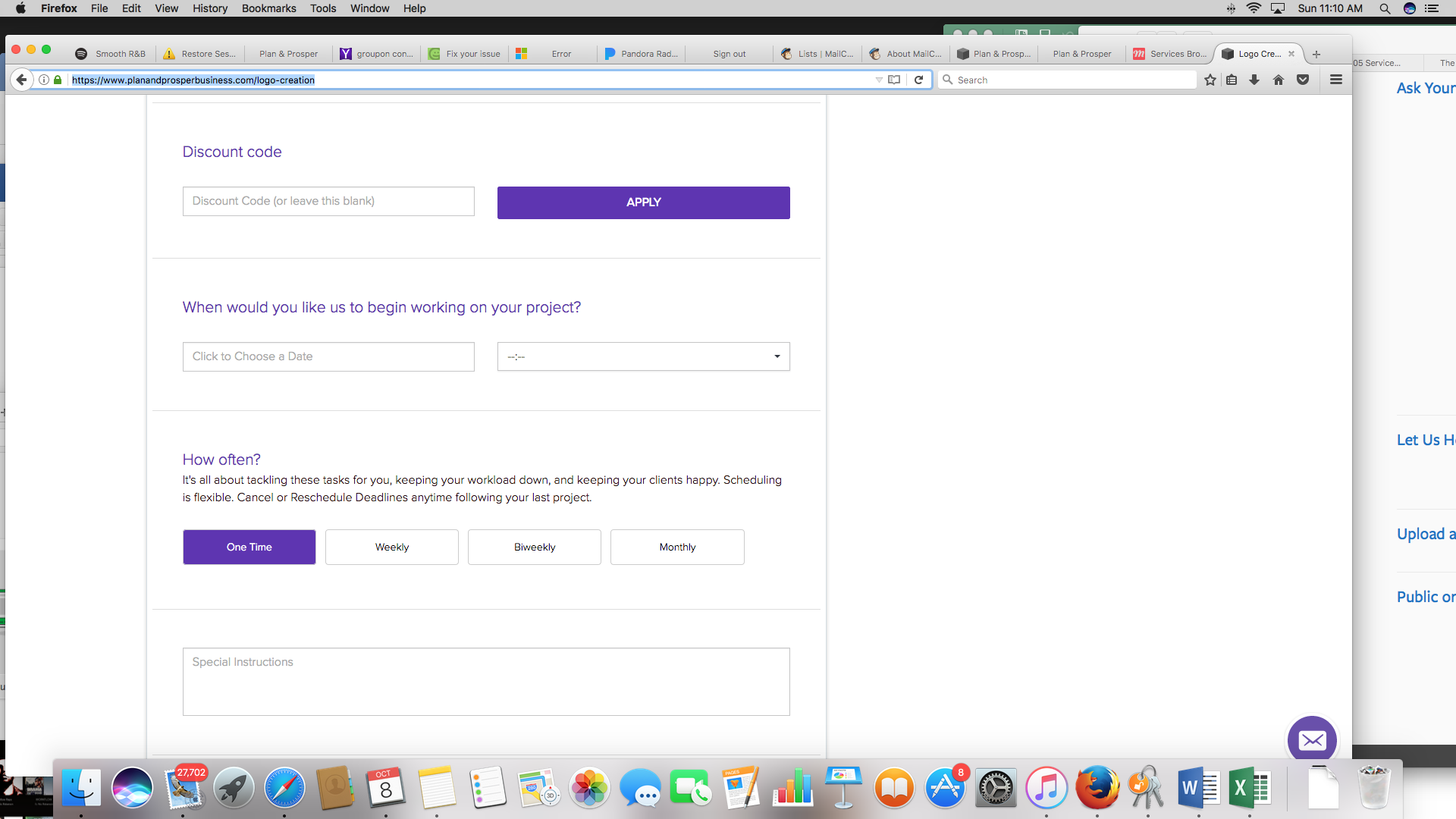1456x819 pixels.
Task: Select the Biweekly frequency option
Action: tap(534, 547)
